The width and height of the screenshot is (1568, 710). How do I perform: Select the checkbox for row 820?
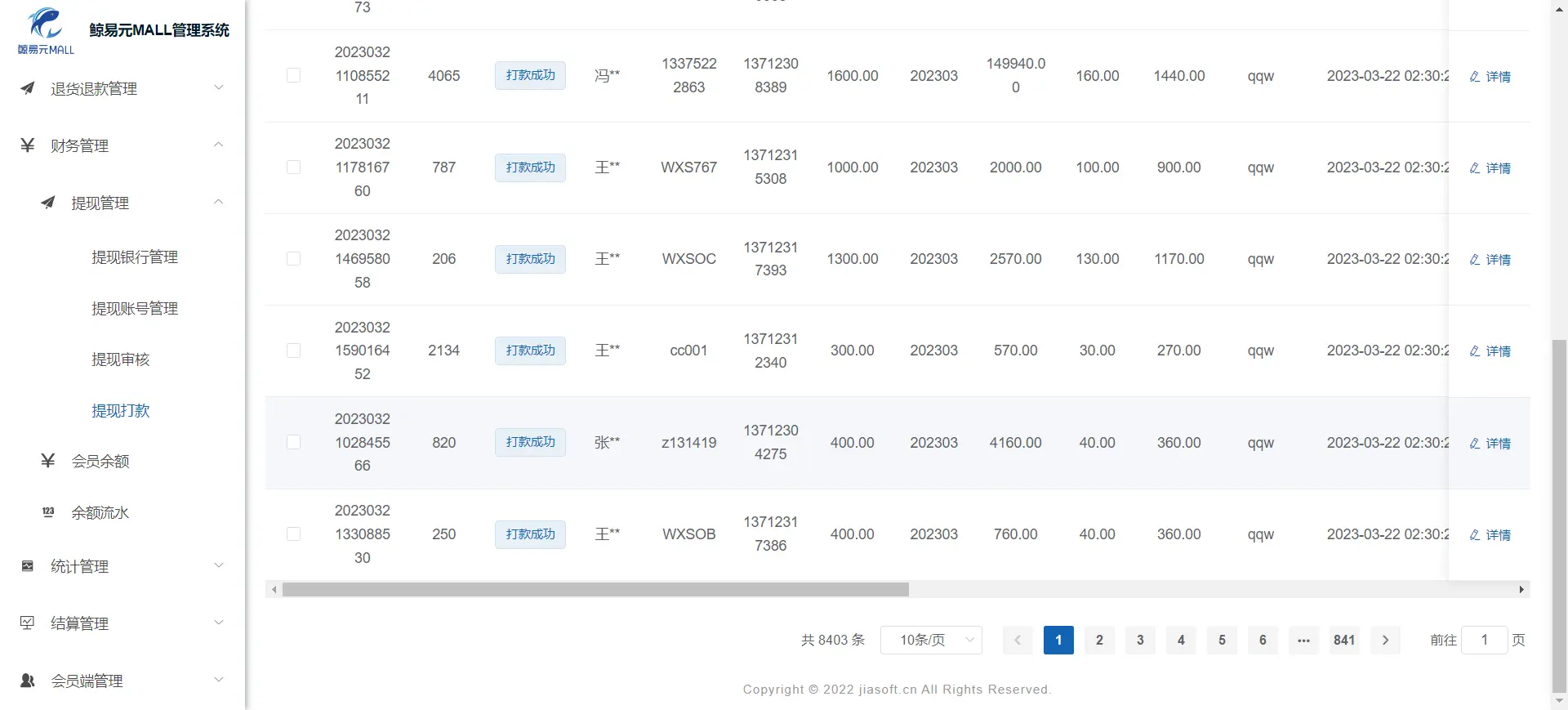[x=293, y=442]
